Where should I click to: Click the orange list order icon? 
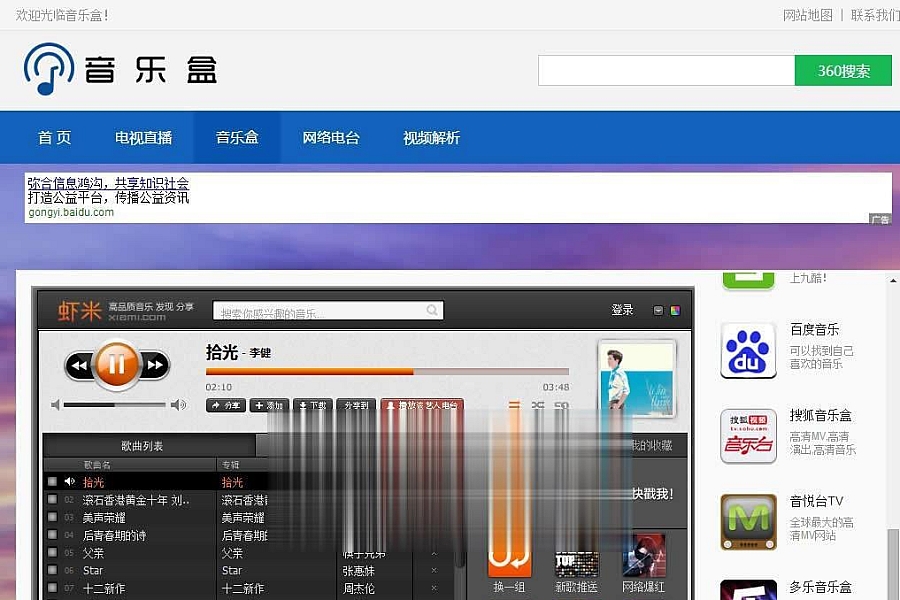[x=514, y=405]
